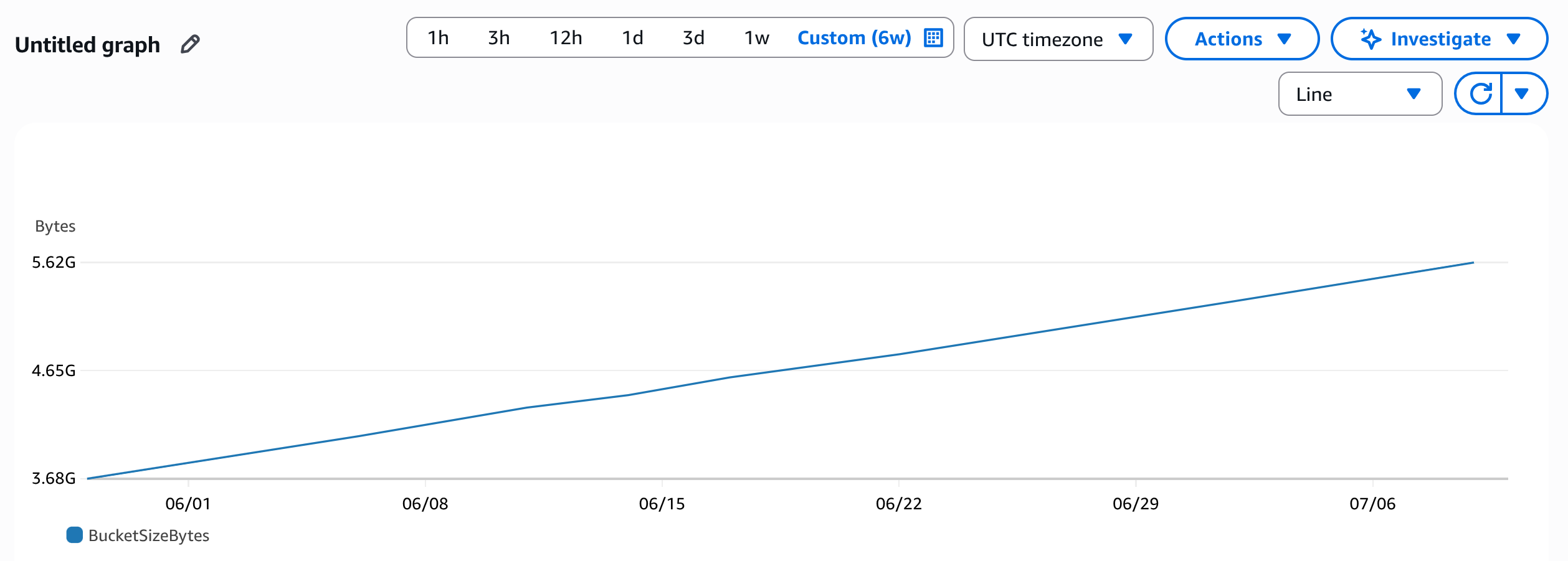Select the 1w time range
This screenshot has height=561, width=1568.
coord(756,38)
